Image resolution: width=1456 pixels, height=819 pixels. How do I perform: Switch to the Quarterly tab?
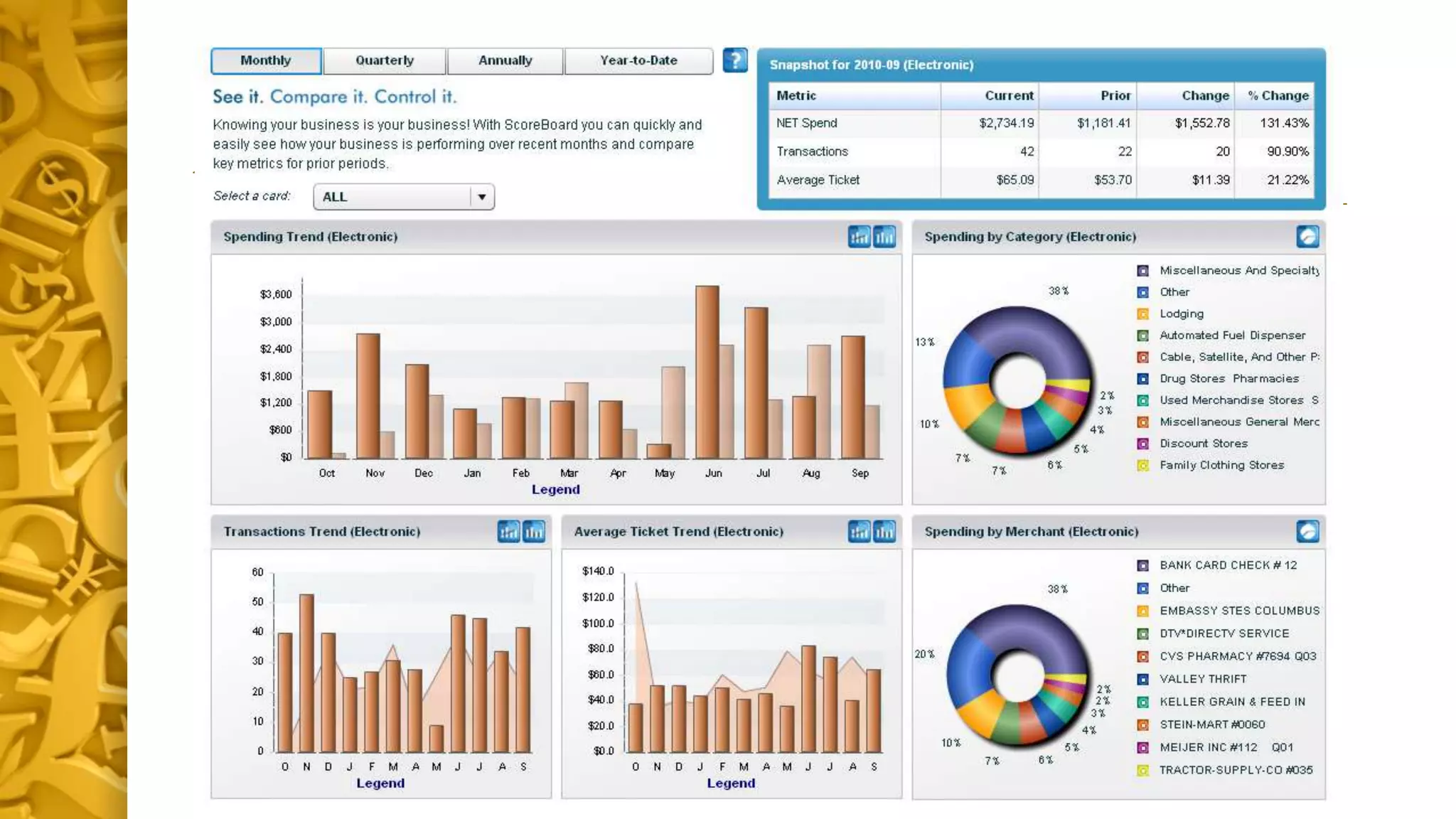(x=385, y=60)
